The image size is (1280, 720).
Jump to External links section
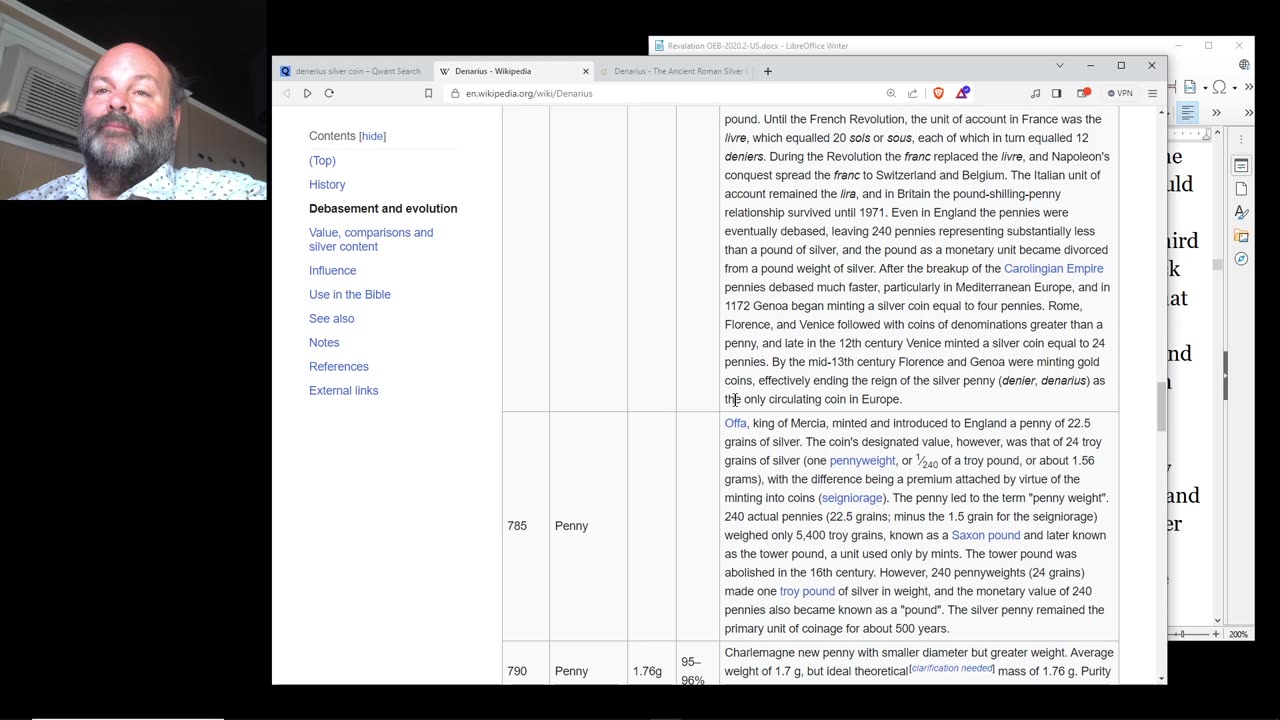click(x=343, y=390)
